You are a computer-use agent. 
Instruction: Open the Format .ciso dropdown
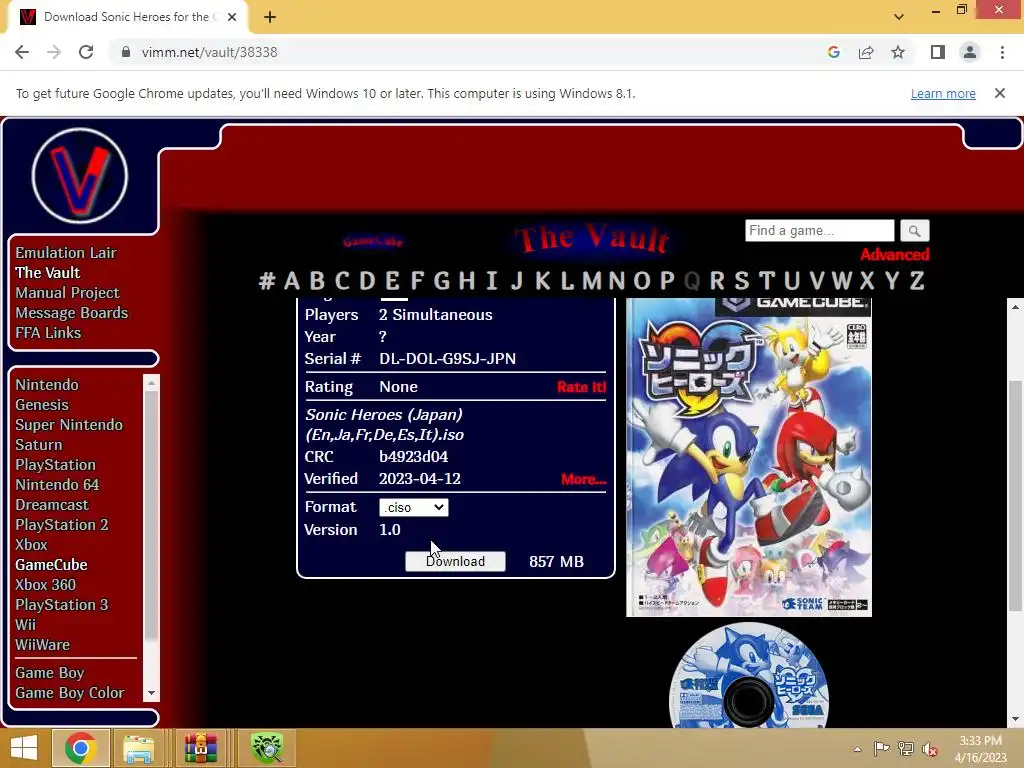(413, 507)
